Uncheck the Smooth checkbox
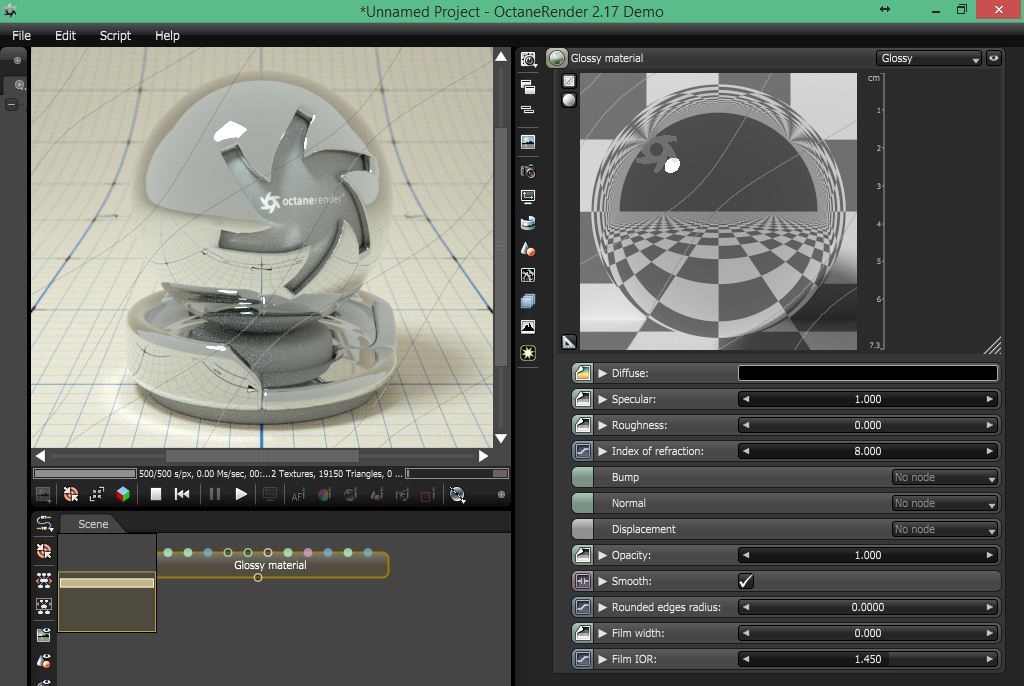 point(745,581)
